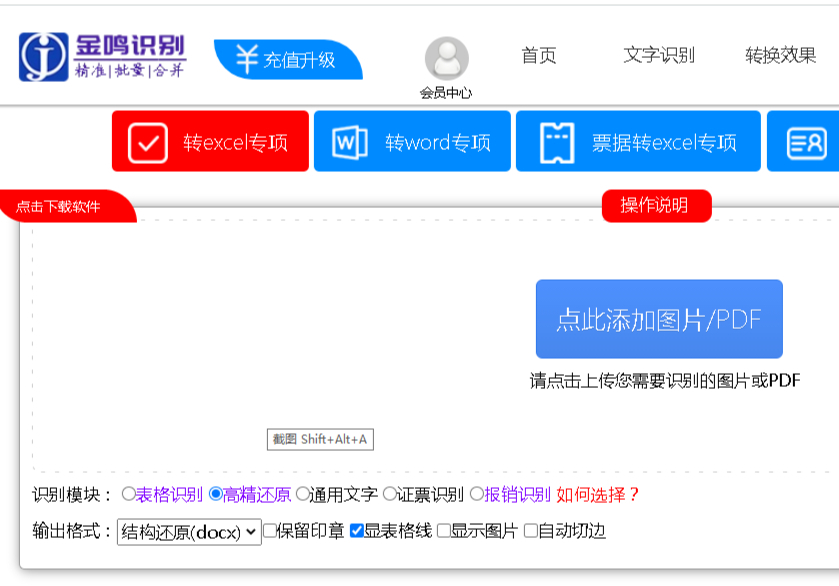Go to 文字识别 in navigation
The image size is (839, 586).
[659, 55]
